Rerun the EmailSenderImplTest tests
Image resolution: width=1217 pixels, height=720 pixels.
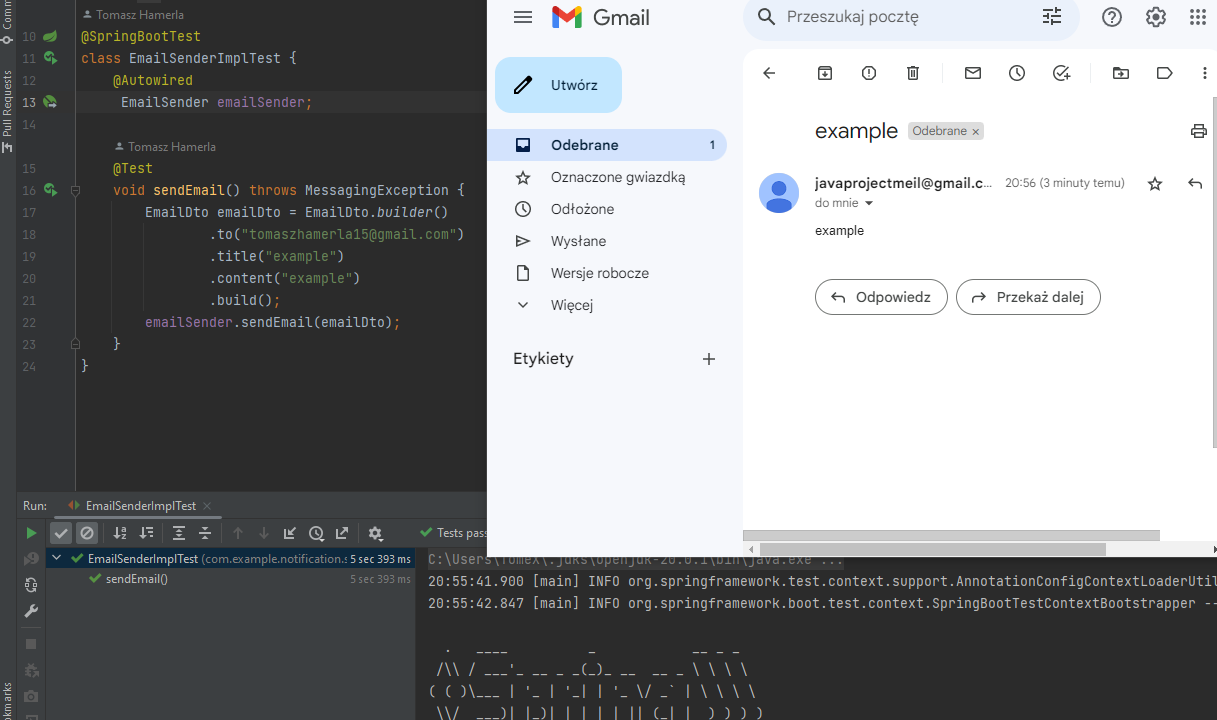point(31,532)
